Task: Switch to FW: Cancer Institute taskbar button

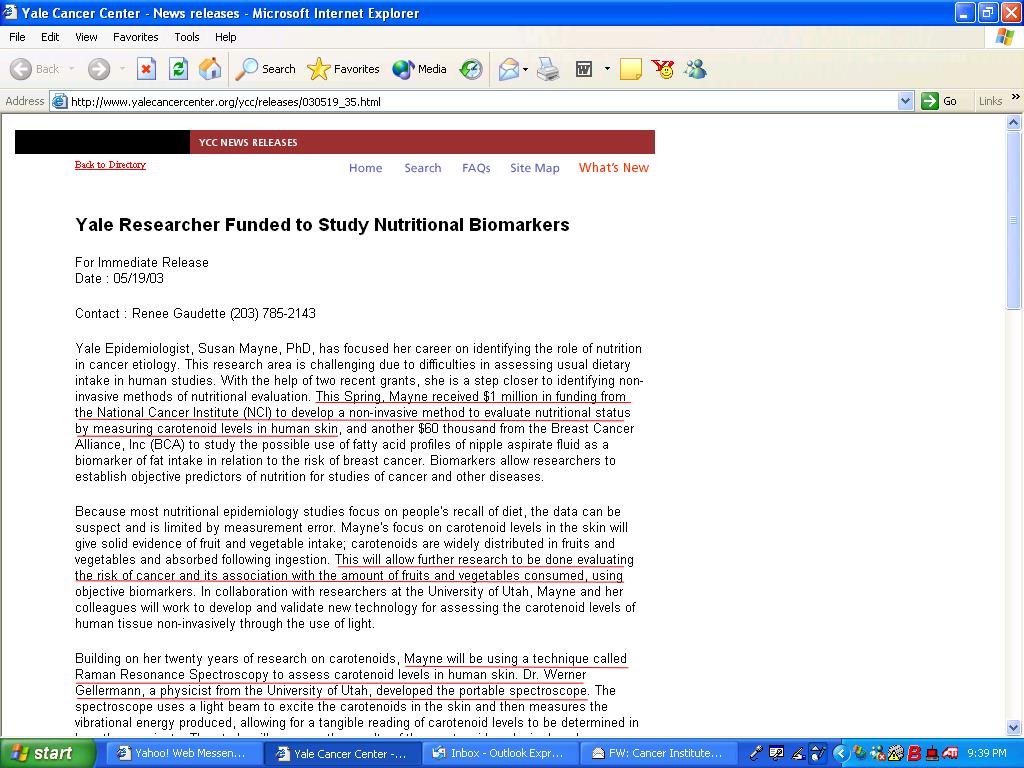Action: click(x=658, y=753)
